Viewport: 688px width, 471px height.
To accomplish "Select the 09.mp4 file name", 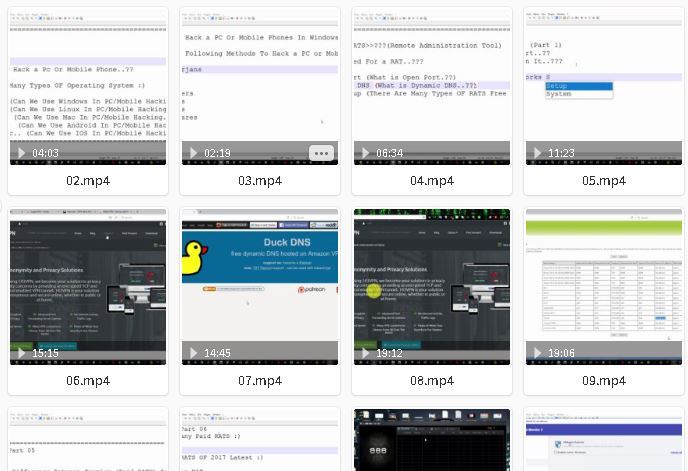I will pos(604,381).
